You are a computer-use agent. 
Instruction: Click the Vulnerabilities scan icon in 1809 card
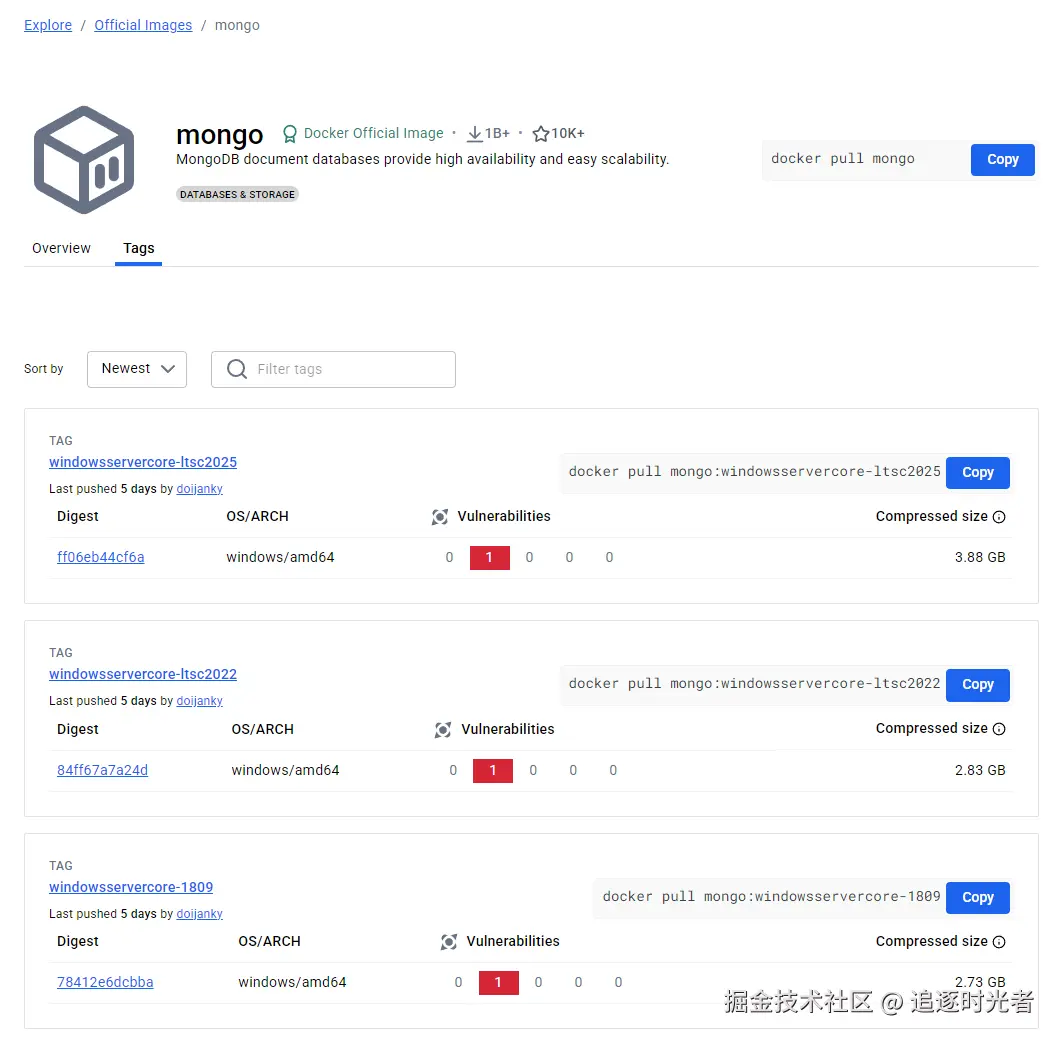[448, 941]
